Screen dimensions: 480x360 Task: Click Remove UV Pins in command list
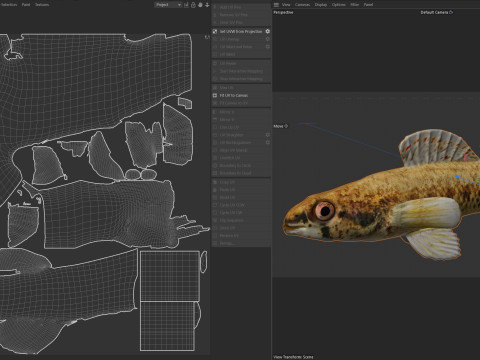pyautogui.click(x=233, y=15)
